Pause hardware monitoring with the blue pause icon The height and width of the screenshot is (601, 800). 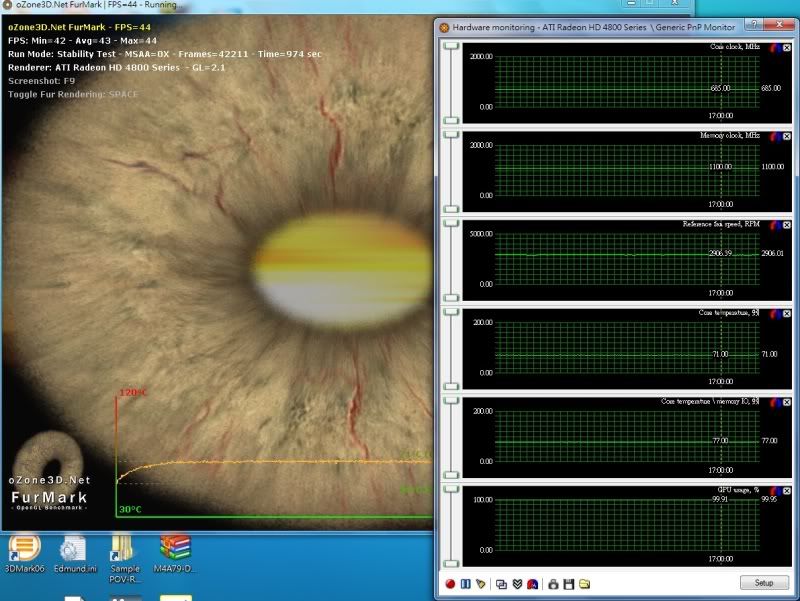tap(465, 584)
